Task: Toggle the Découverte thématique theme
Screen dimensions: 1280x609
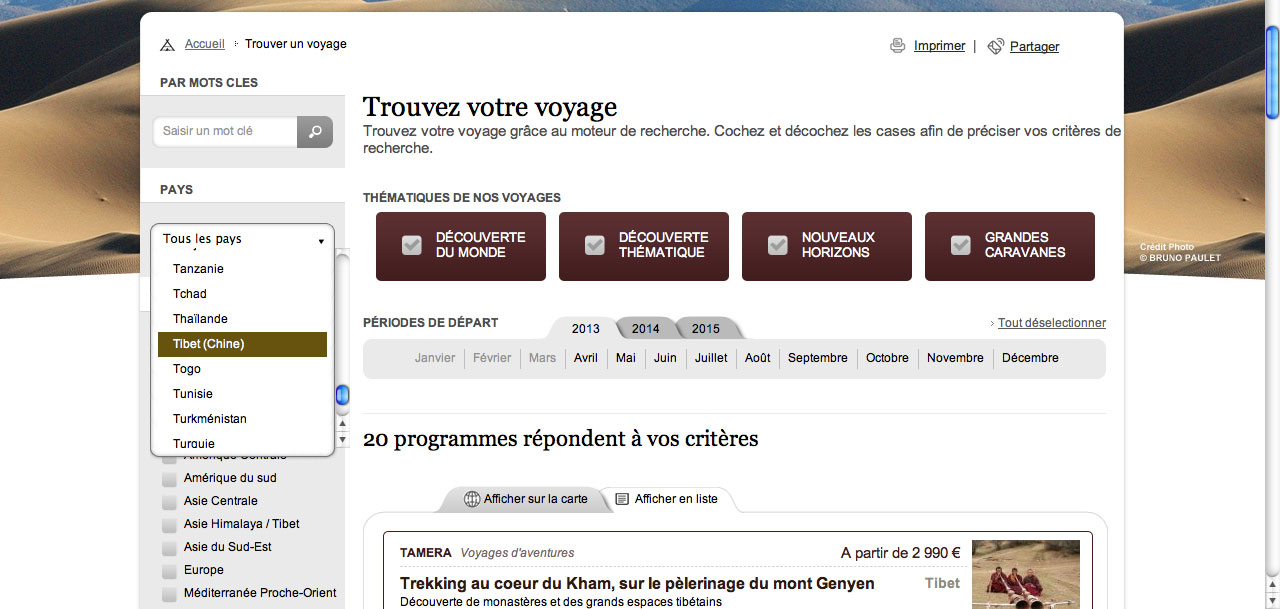Action: pos(644,246)
